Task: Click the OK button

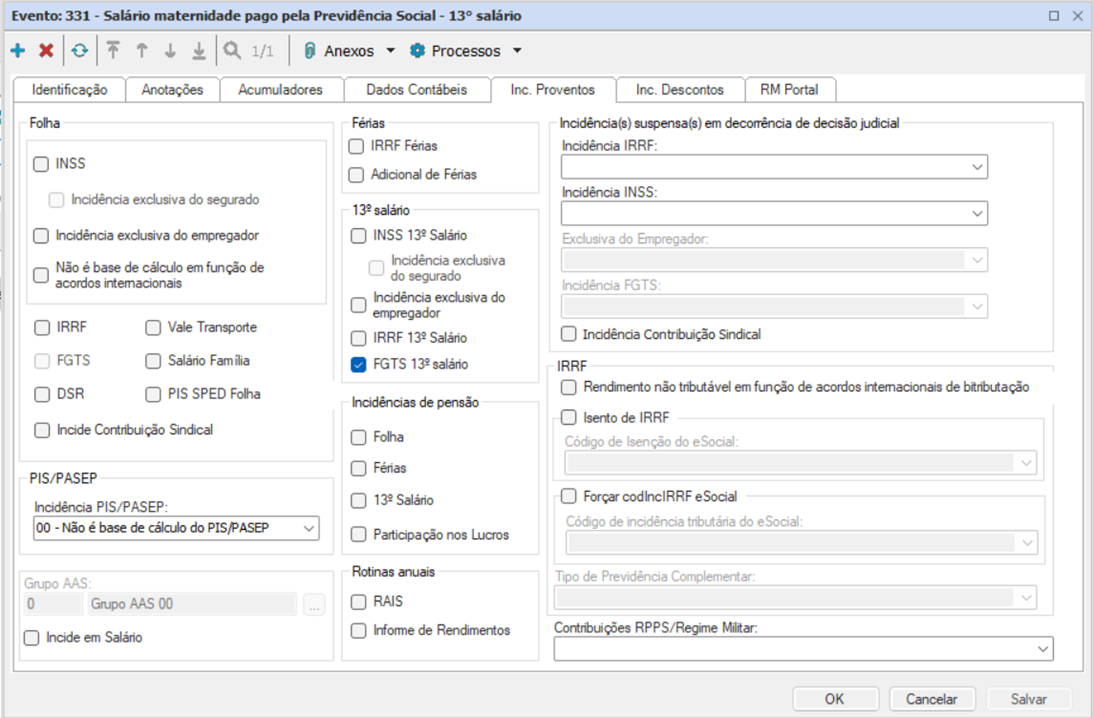Action: click(834, 699)
